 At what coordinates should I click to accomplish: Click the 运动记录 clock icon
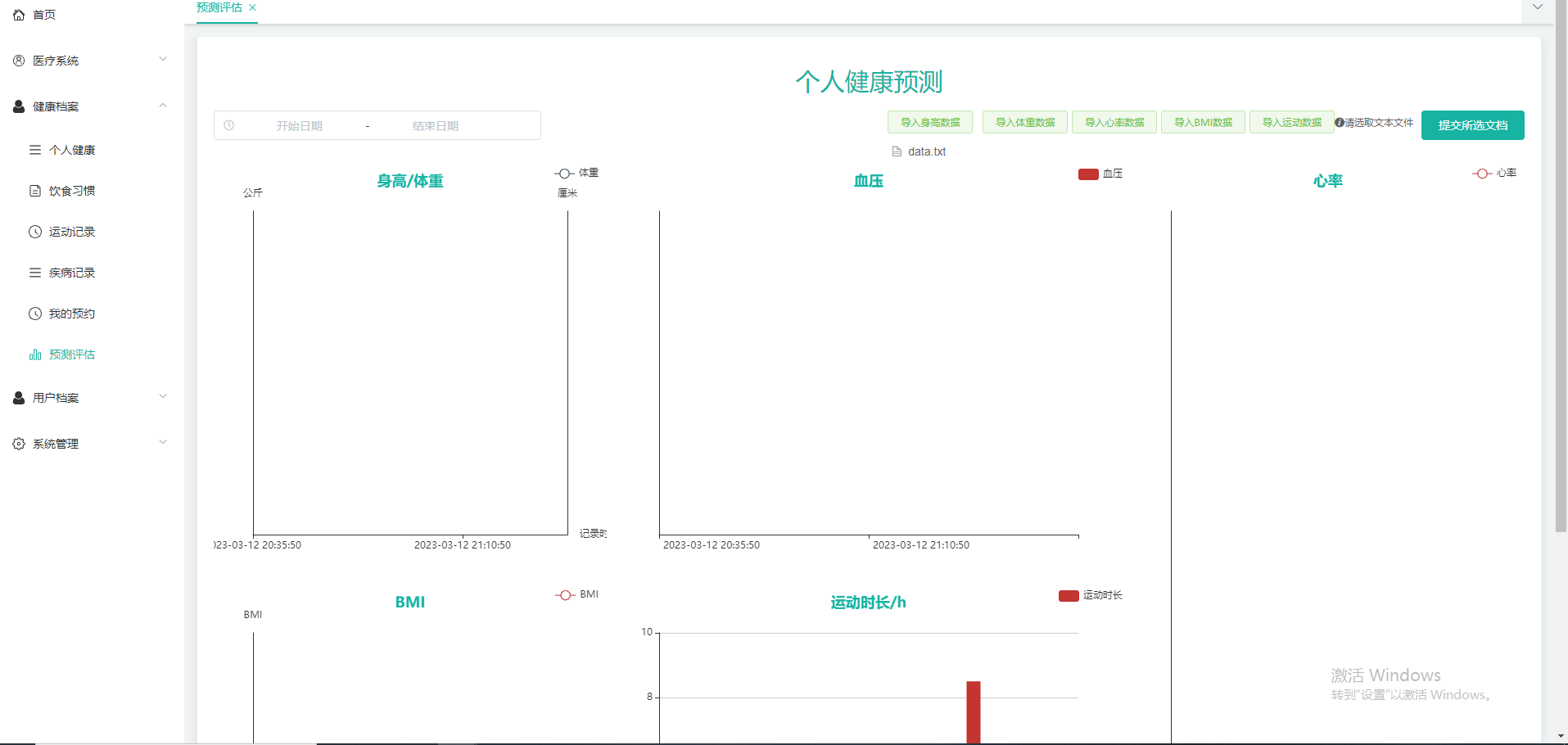[x=35, y=232]
